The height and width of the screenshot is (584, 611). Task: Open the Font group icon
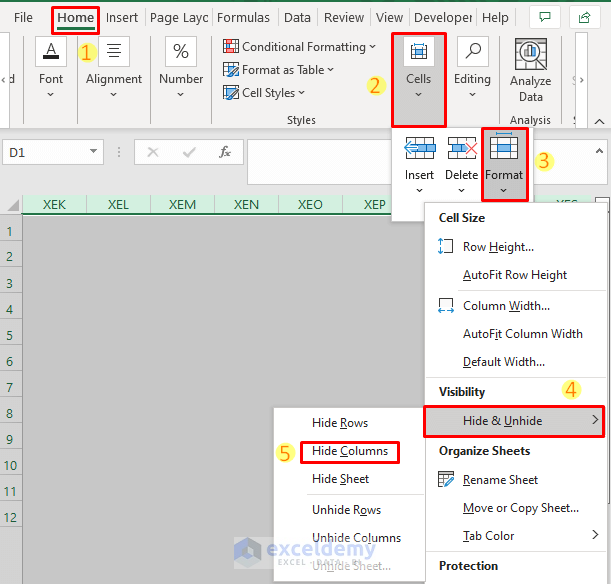tap(51, 51)
